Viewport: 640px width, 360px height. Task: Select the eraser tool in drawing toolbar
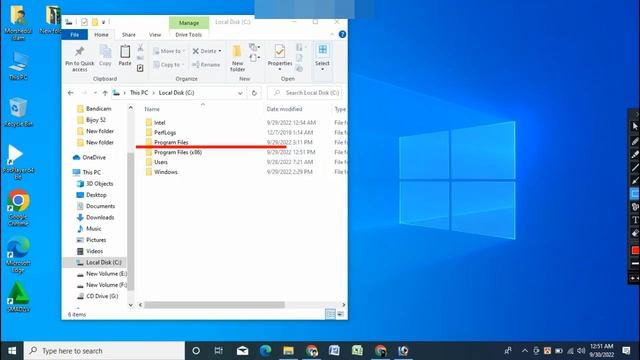[635, 233]
